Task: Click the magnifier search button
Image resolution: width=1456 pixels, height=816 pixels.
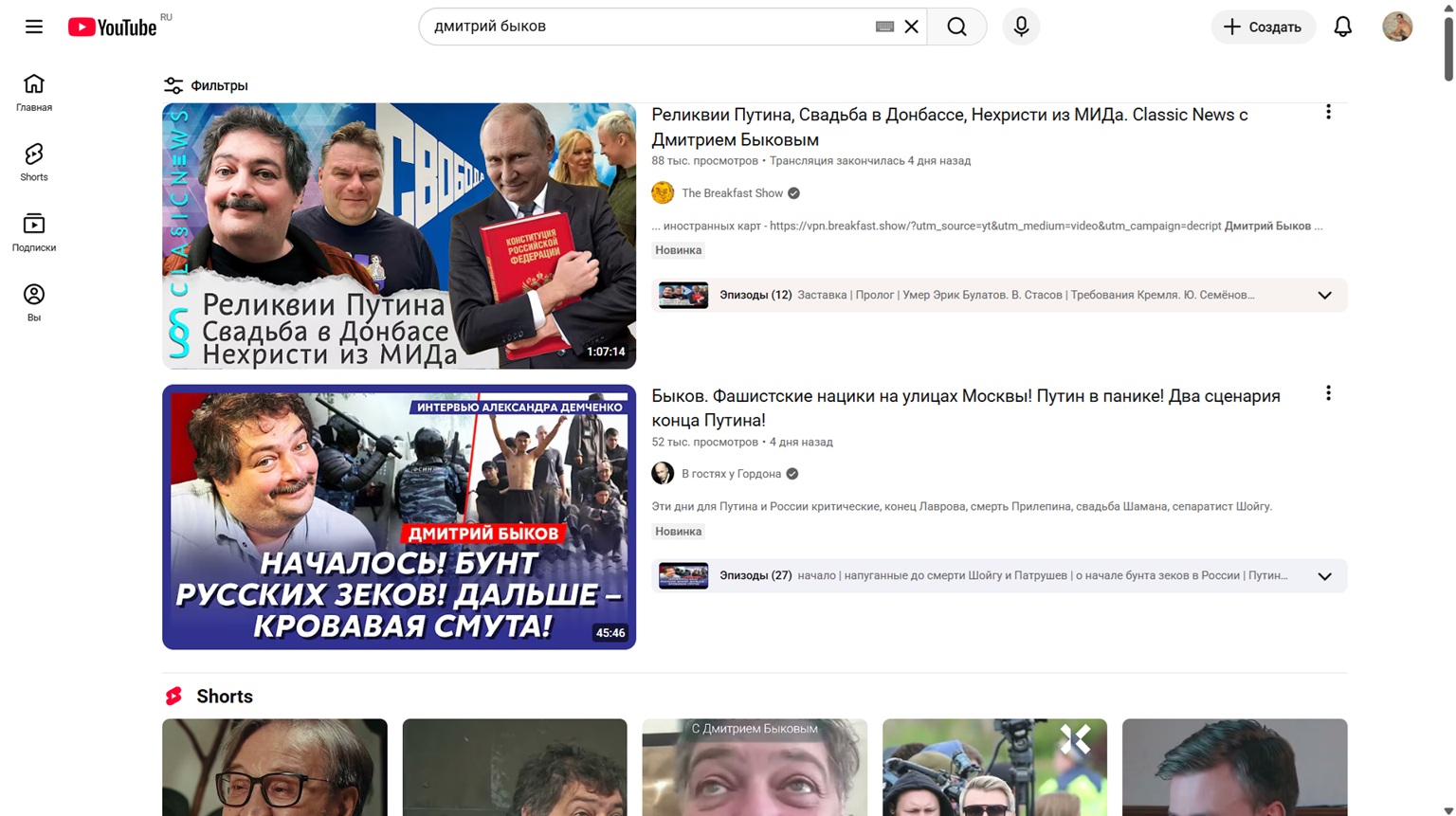Action: coord(956,27)
